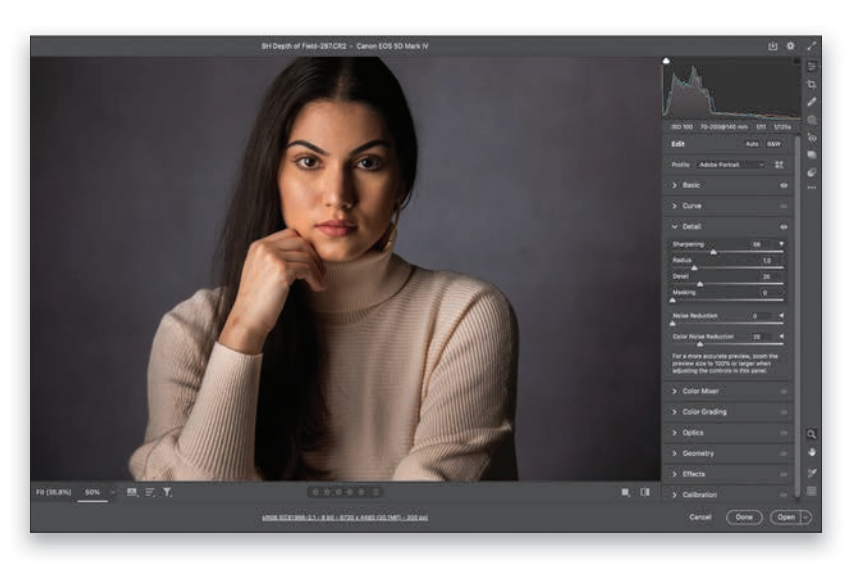This screenshot has width=848, height=564.
Task: Click the Zoom magnifier tool
Action: click(811, 434)
